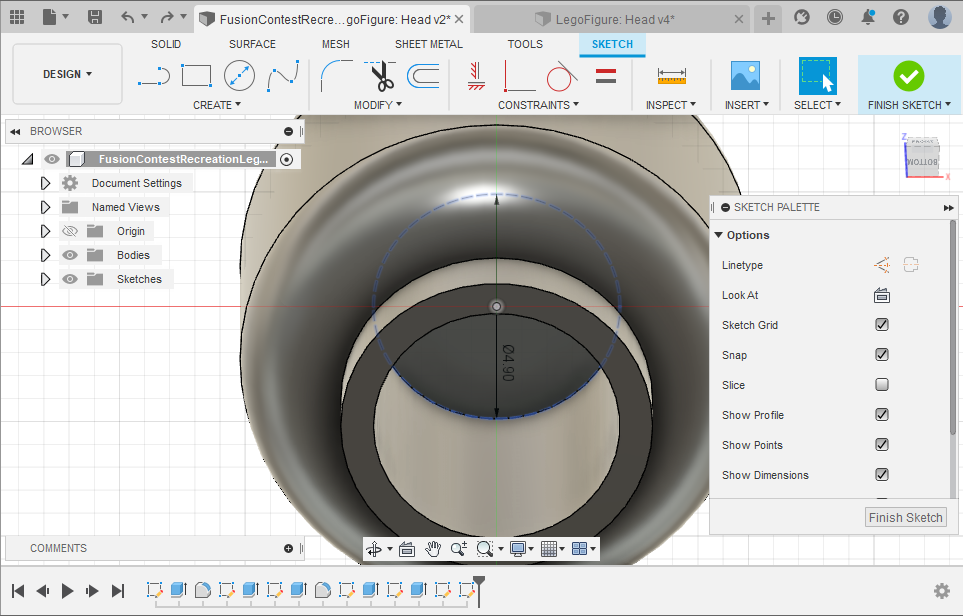Viewport: 963px width, 616px height.
Task: Switch to LegoFigure: Head v4 document tab
Action: [612, 20]
